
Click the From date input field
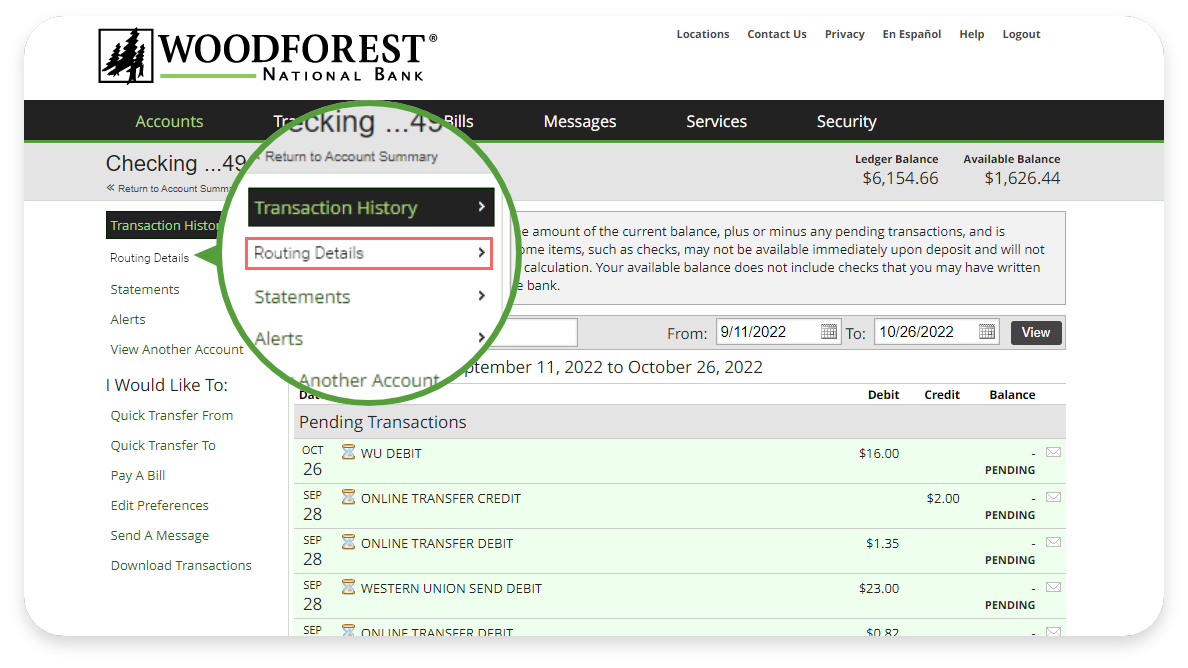(767, 332)
